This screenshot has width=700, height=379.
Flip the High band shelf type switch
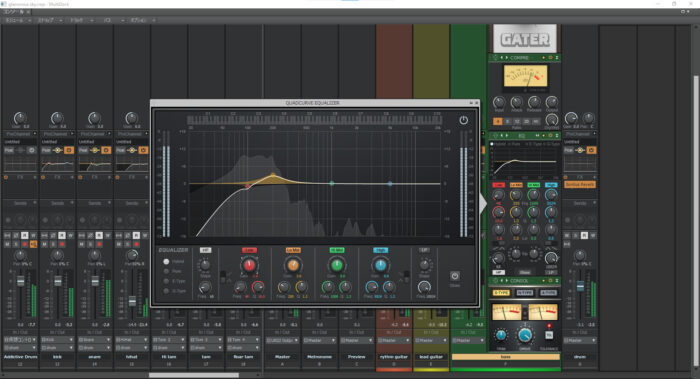(x=406, y=276)
